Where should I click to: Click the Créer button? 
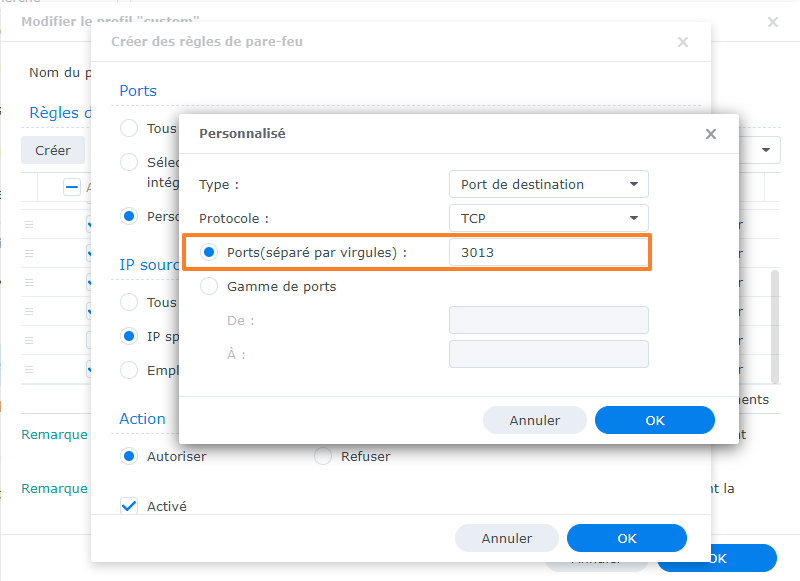pyautogui.click(x=53, y=150)
